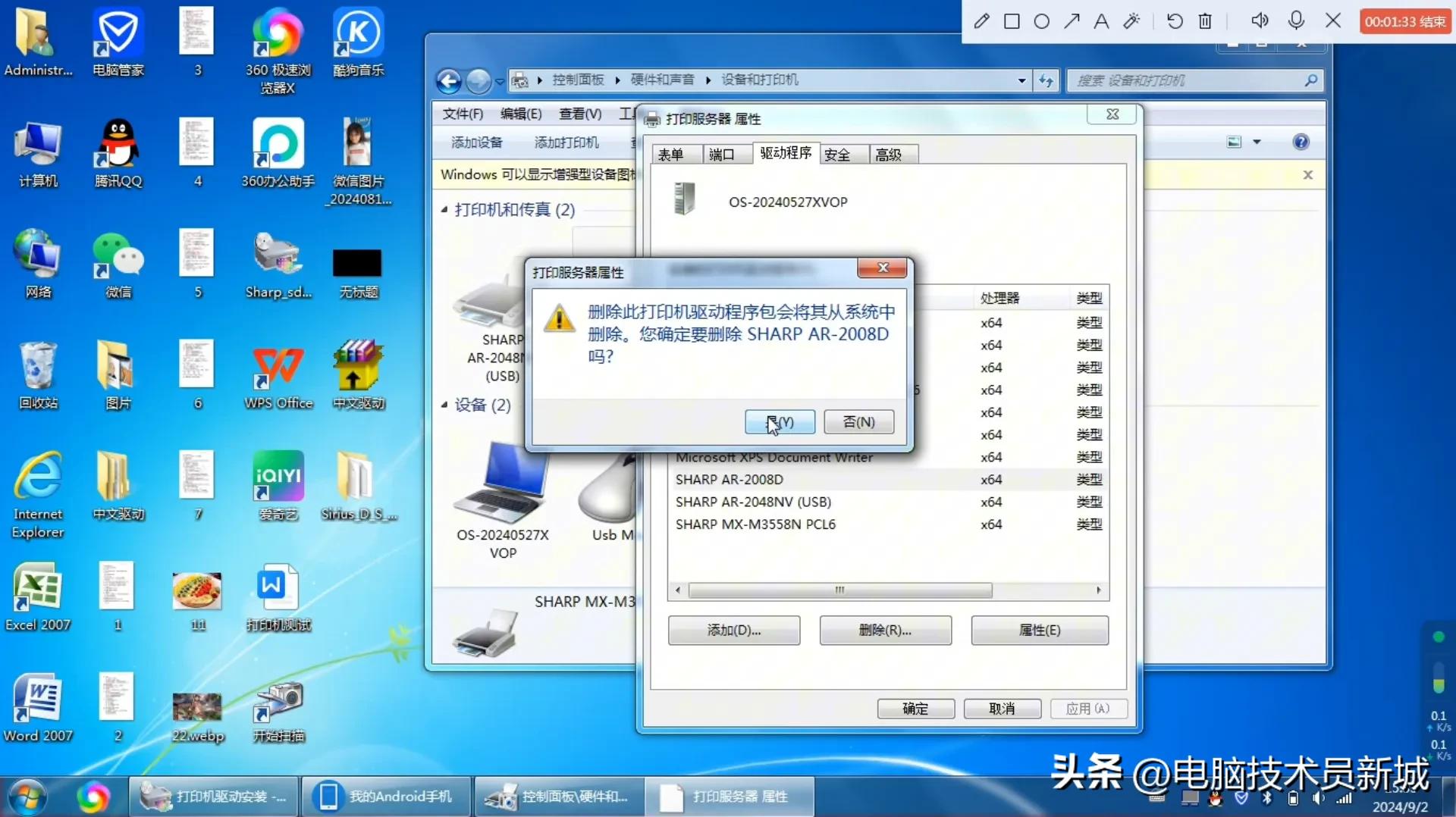This screenshot has width=1456, height=817.
Task: Click 删除(R)... driver button
Action: (x=885, y=630)
